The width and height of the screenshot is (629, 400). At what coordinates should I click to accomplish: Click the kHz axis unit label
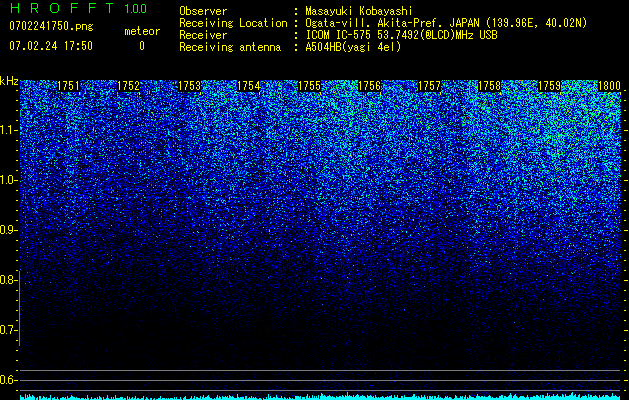(x=9, y=81)
